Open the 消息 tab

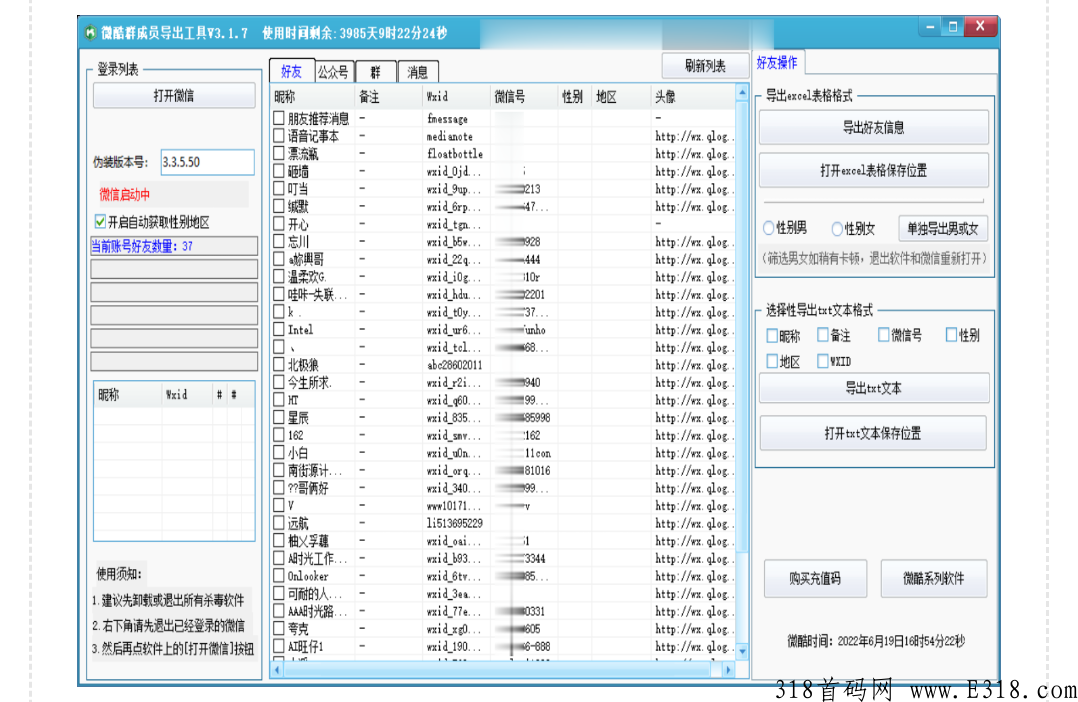tap(417, 72)
